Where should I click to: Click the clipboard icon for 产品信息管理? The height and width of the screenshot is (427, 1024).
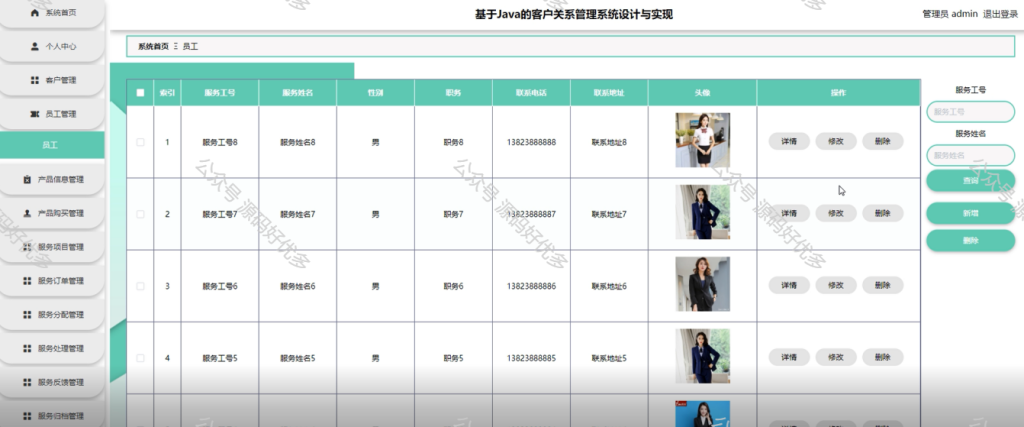pyautogui.click(x=27, y=180)
